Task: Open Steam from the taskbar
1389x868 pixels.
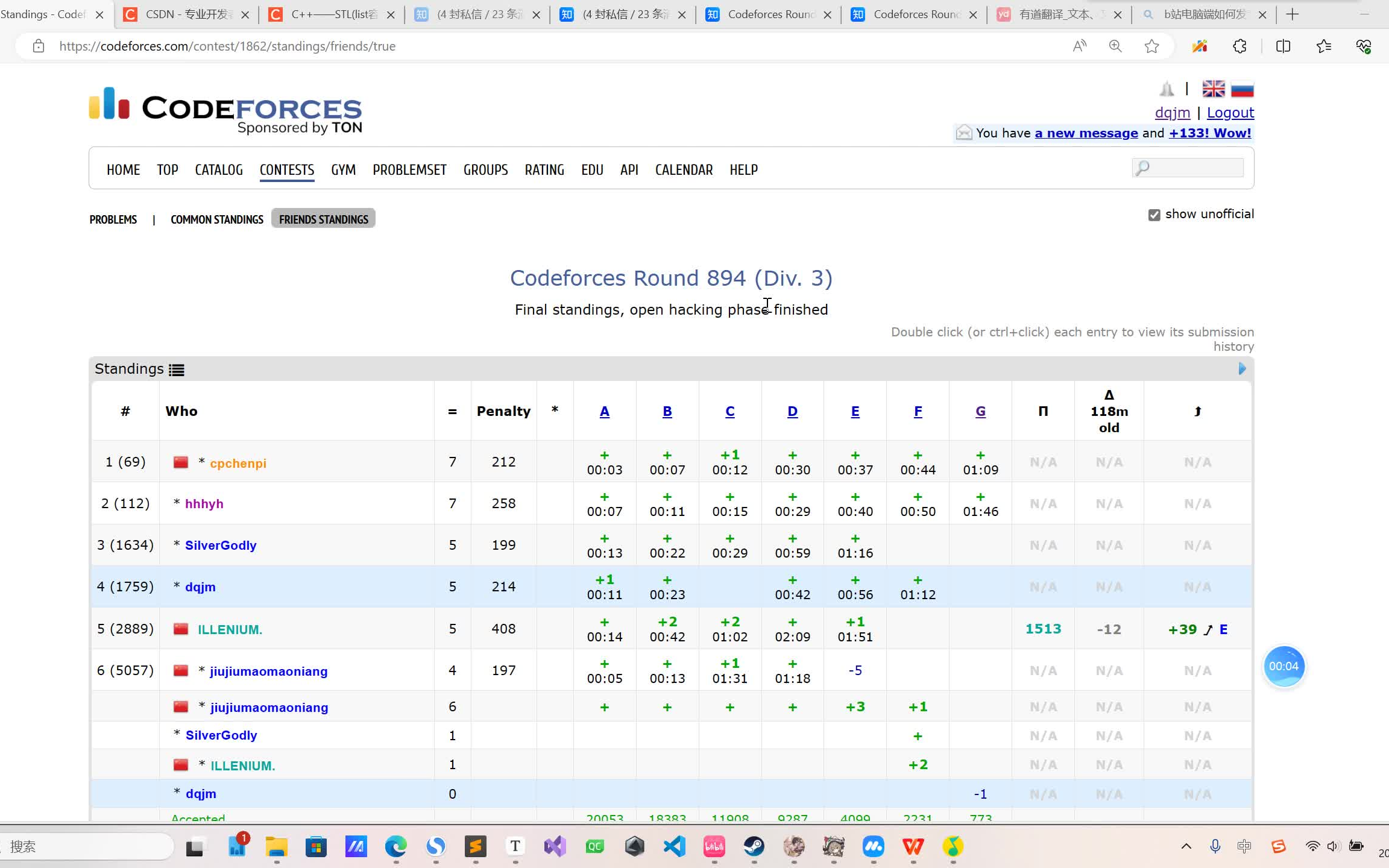Action: click(754, 847)
